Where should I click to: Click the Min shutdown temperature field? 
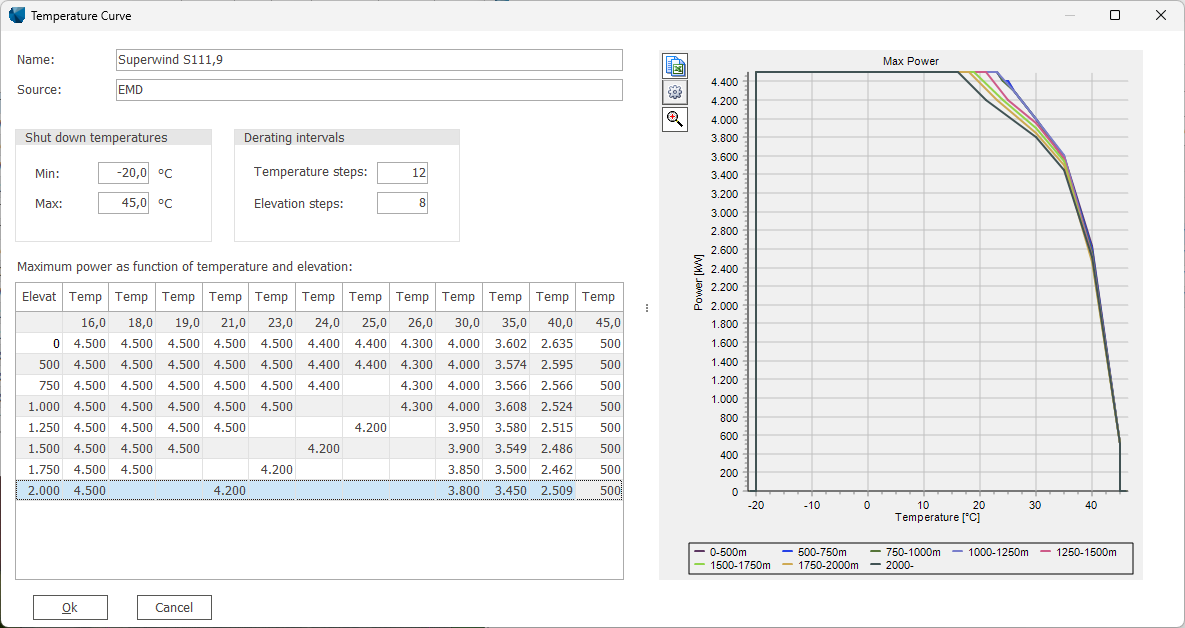tap(123, 172)
